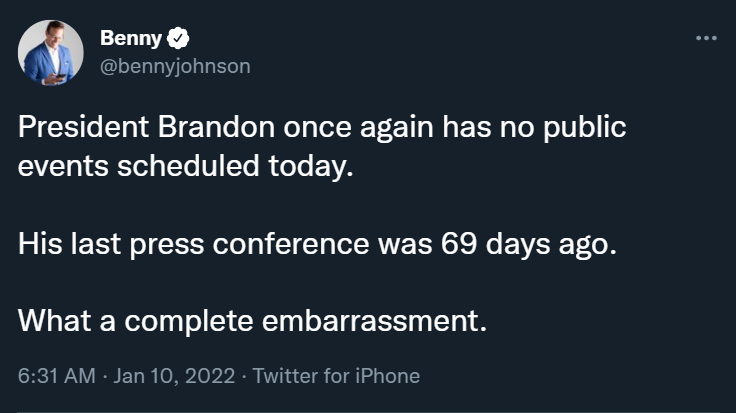This screenshot has width=736, height=413.
Task: Open the @bennyjohnson handle link
Action: click(175, 66)
